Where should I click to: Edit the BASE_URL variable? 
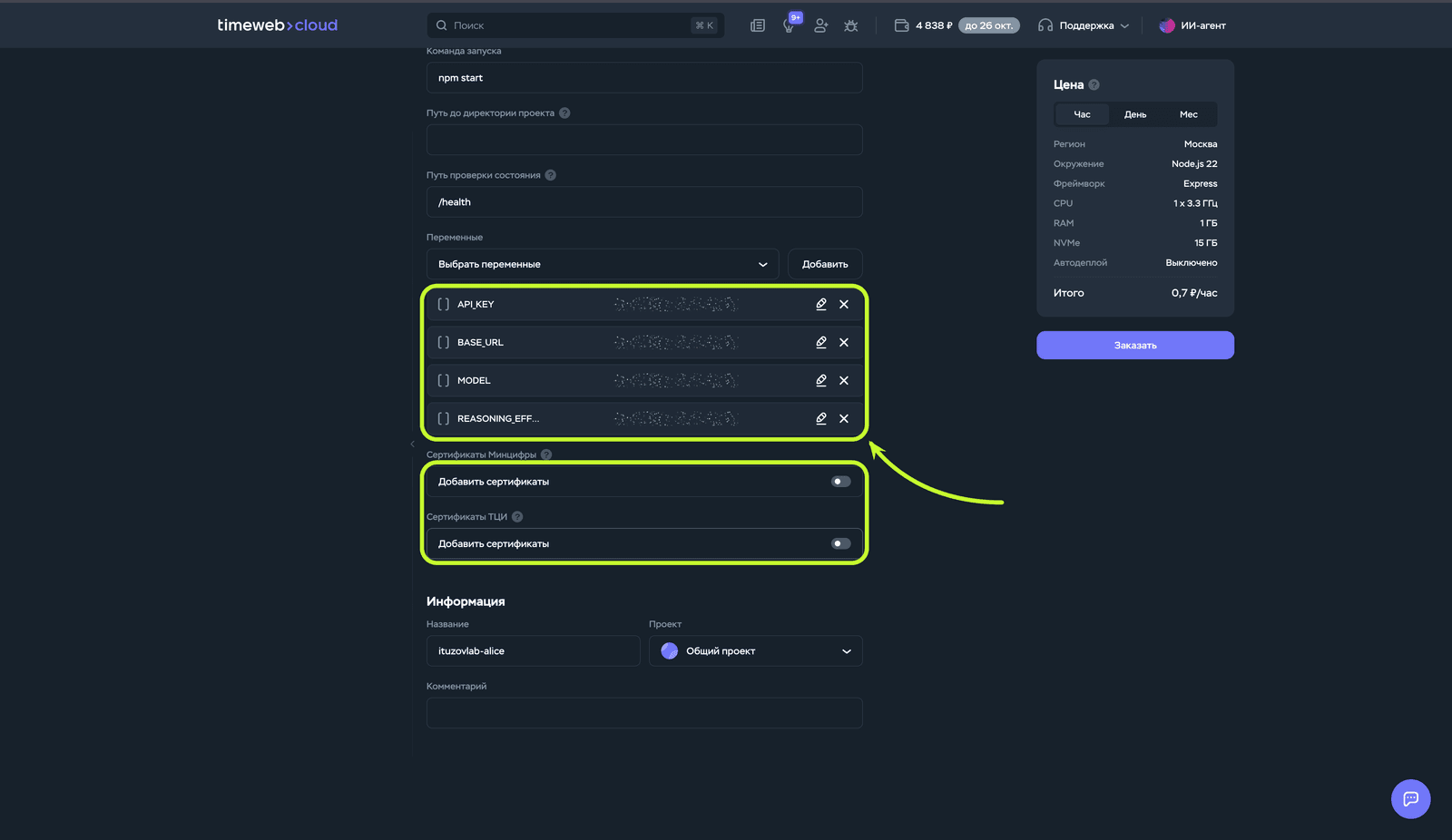pos(821,342)
